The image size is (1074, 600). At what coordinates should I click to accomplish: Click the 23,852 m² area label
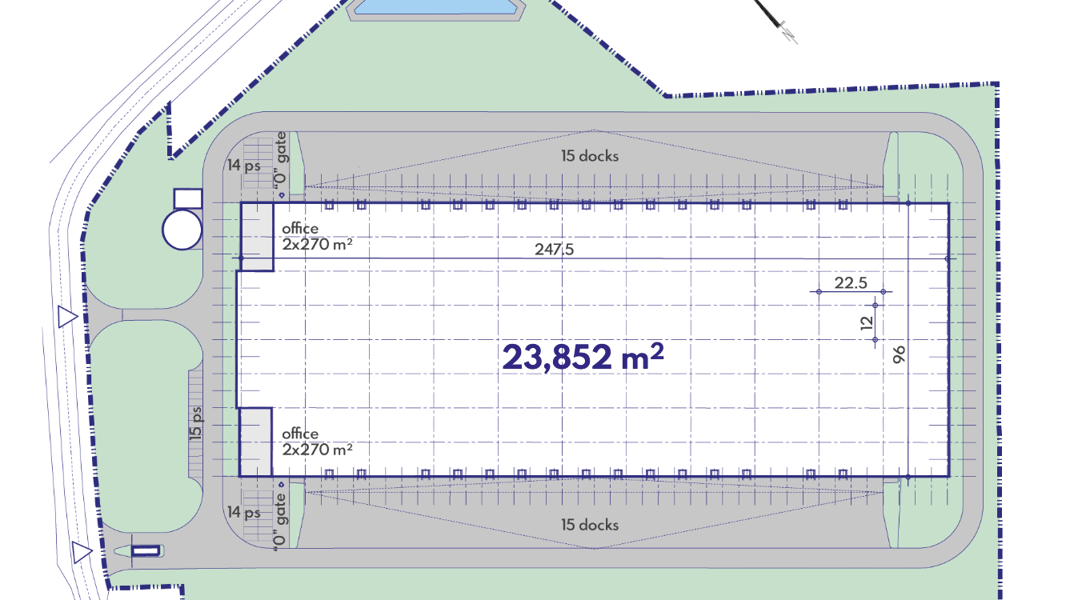583,357
